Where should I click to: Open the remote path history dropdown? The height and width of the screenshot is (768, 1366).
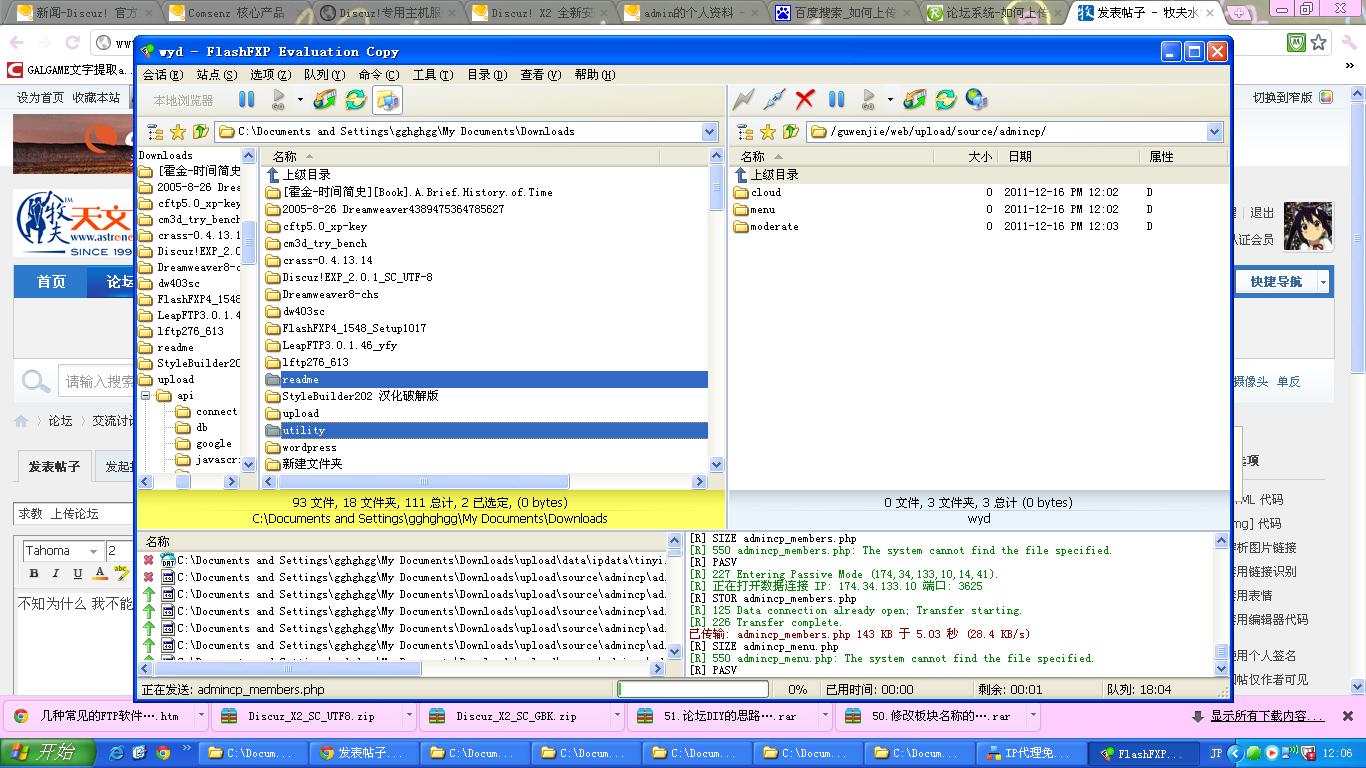[1214, 132]
